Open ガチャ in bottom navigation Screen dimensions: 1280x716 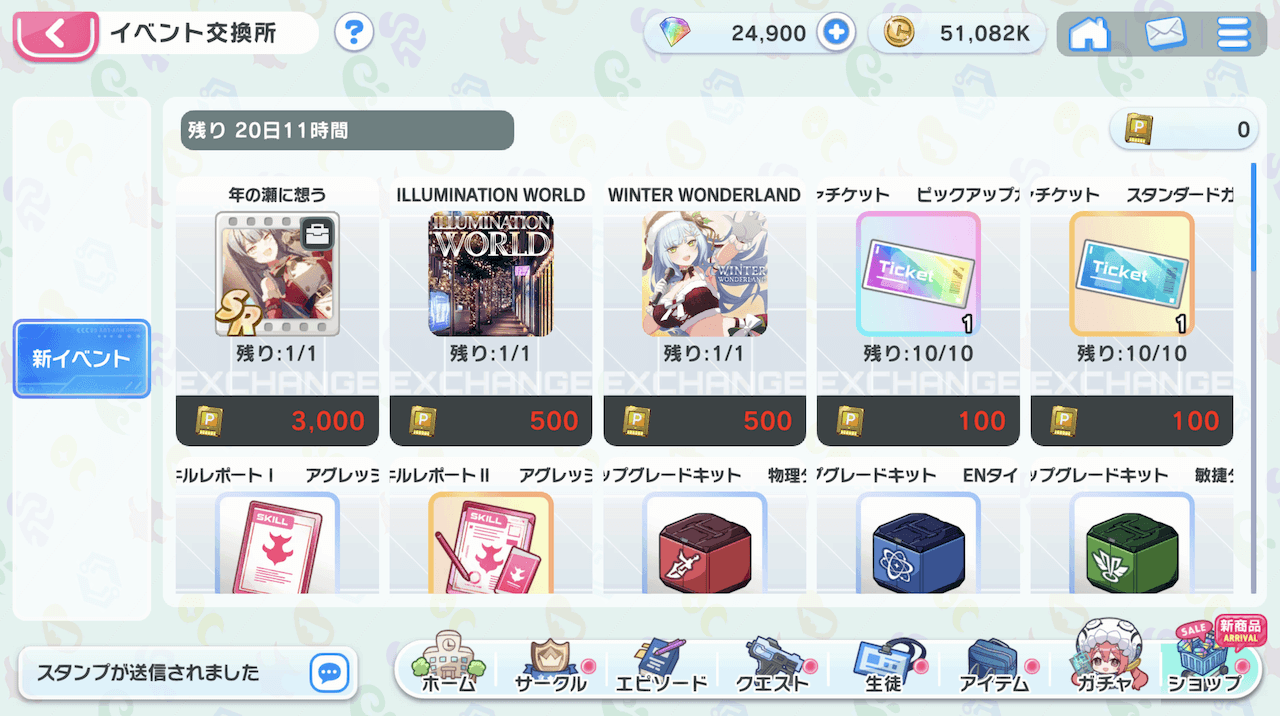pos(1104,663)
